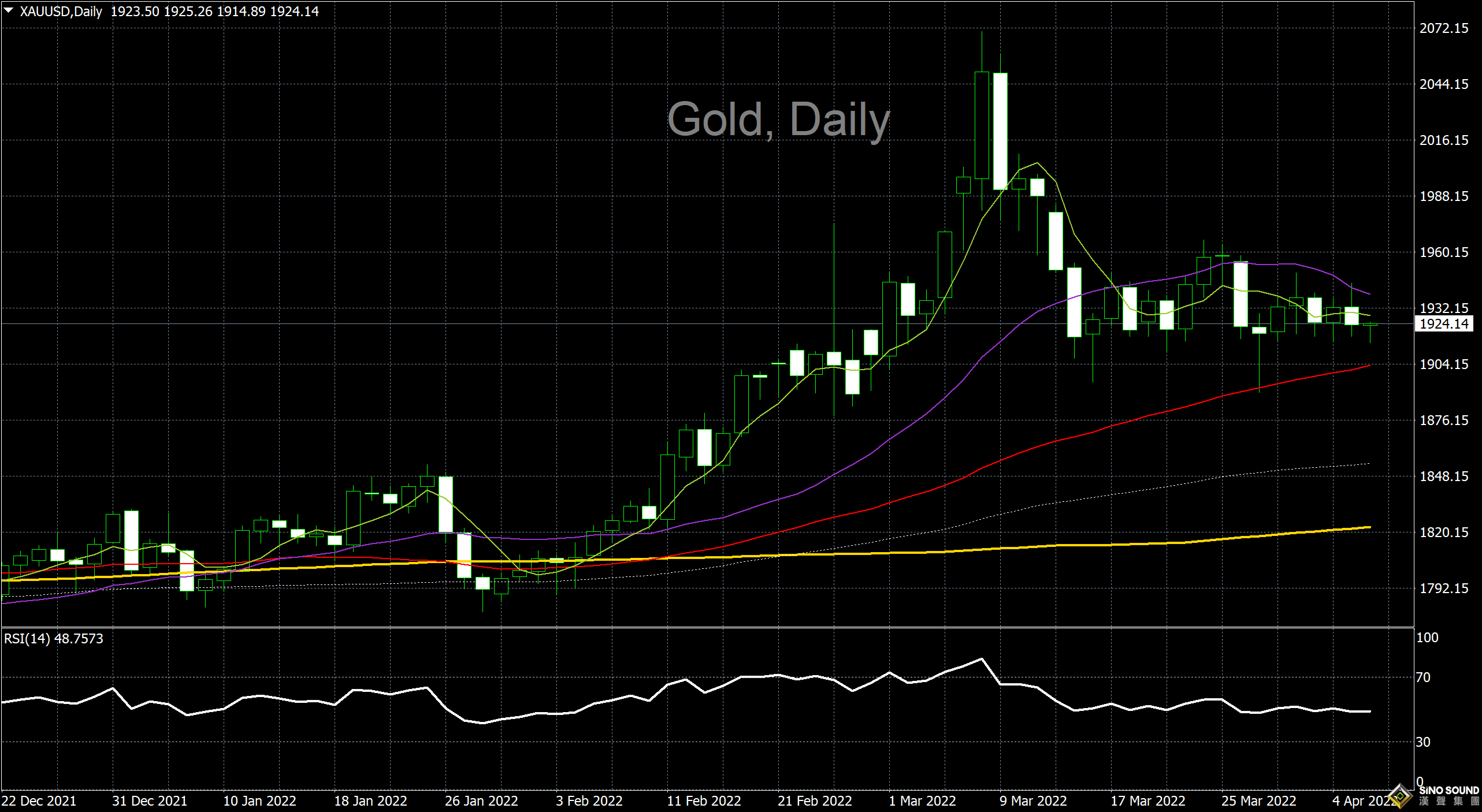Click the 21 Feb 2022 date label
The width and height of the screenshot is (1482, 812).
[815, 801]
